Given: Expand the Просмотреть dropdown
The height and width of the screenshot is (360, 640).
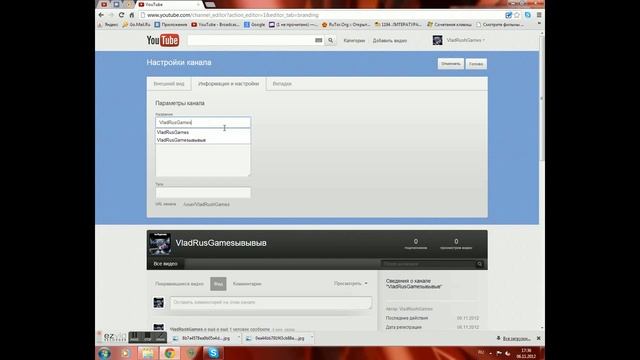Looking at the screenshot, I should click(351, 283).
